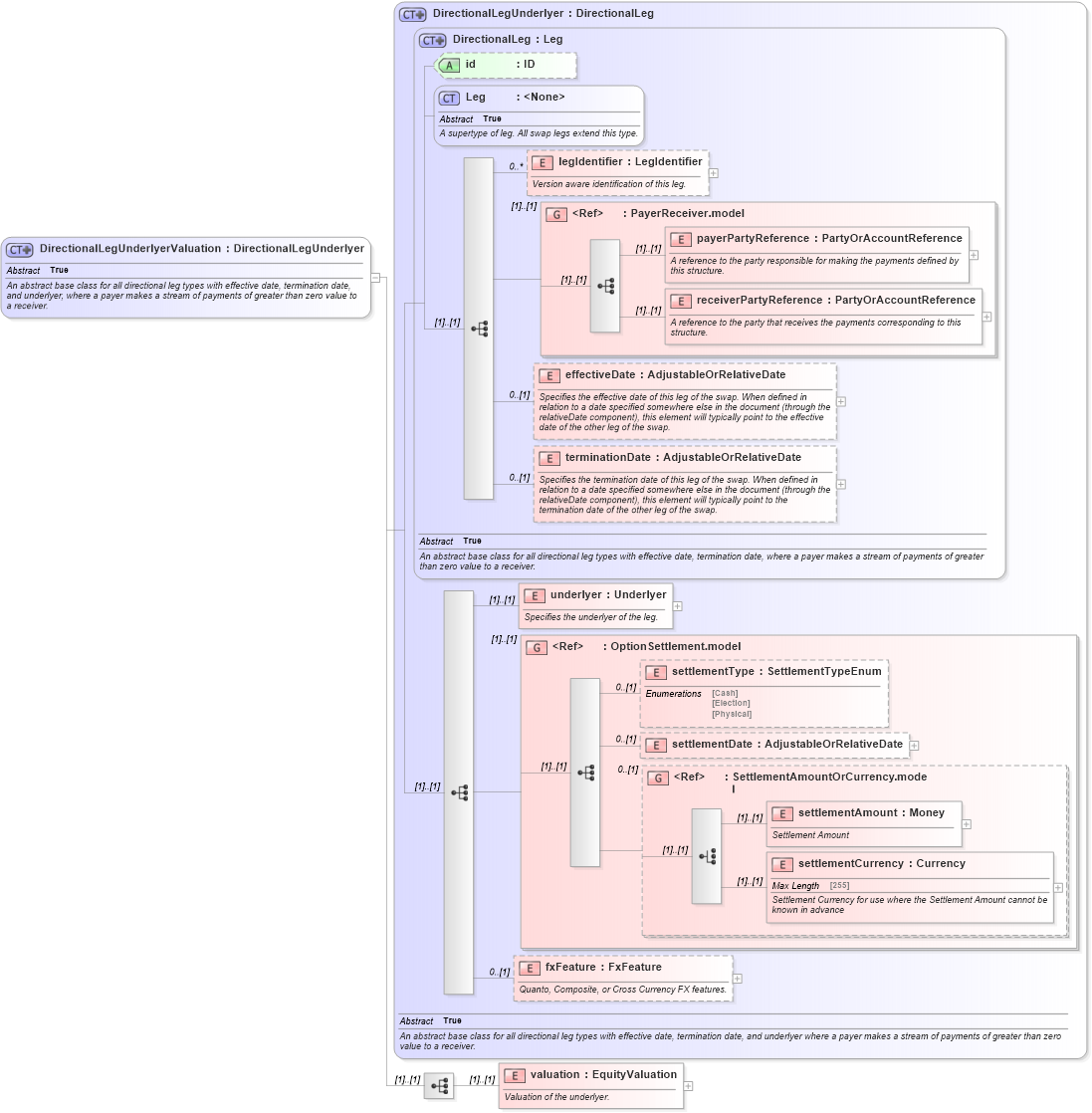Click sequence compositor inside PayerReceiver.model

(605, 286)
